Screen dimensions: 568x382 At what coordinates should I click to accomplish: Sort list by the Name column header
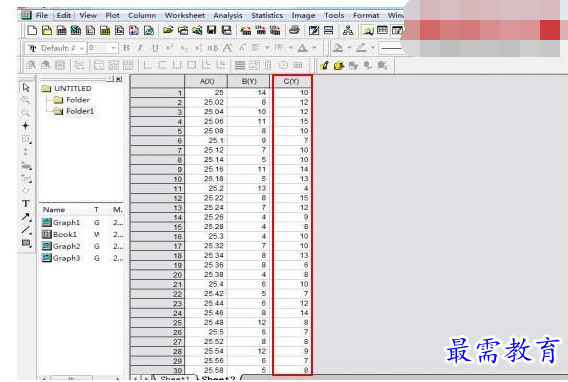tap(54, 210)
